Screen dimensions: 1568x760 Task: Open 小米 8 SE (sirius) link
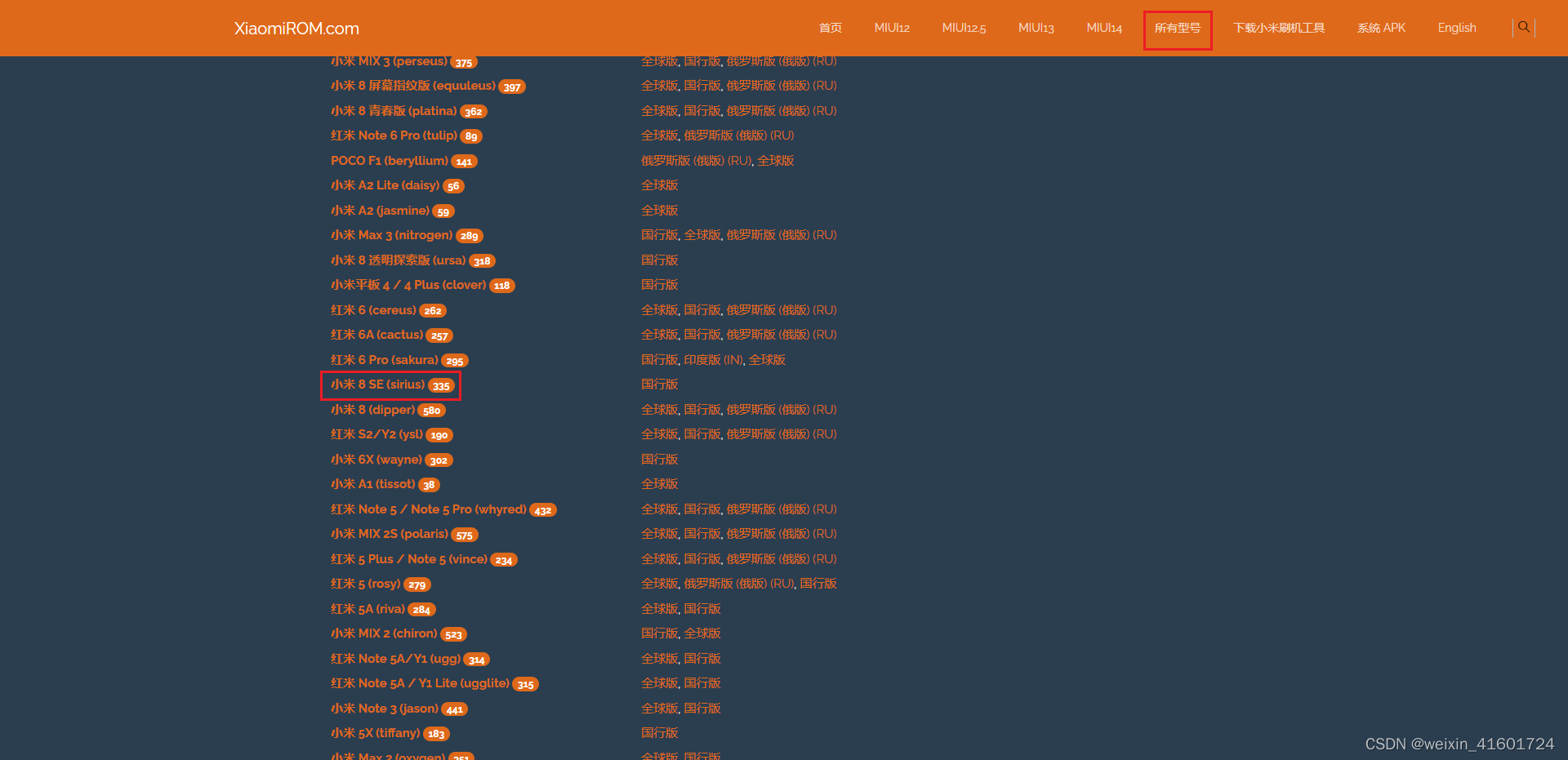tap(378, 384)
